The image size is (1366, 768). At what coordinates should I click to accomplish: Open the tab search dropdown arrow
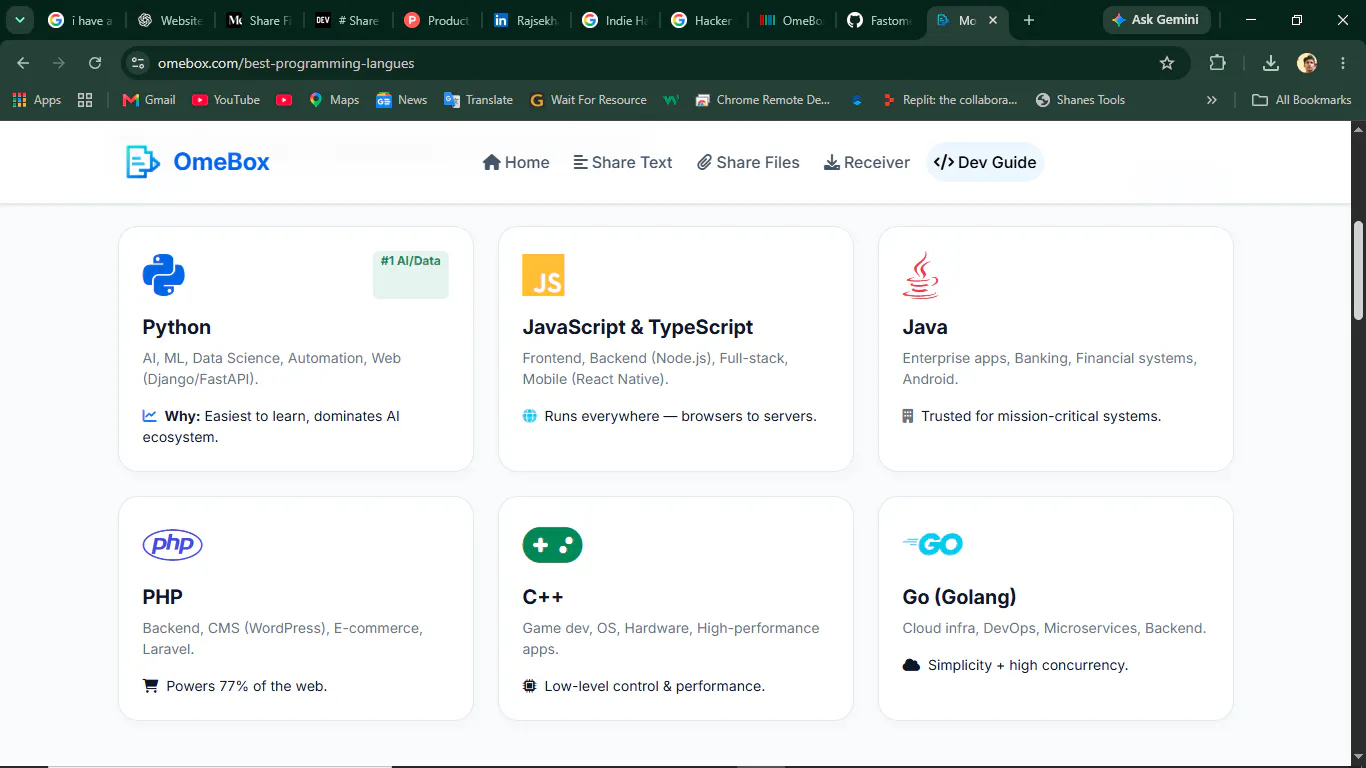(x=19, y=20)
